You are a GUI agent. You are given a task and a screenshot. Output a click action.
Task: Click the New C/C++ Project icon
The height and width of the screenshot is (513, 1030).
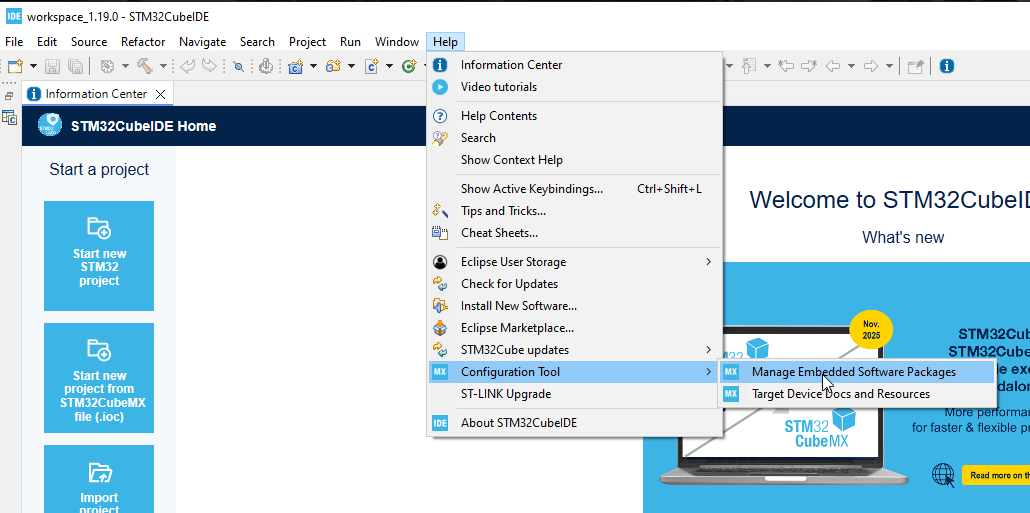tap(296, 66)
